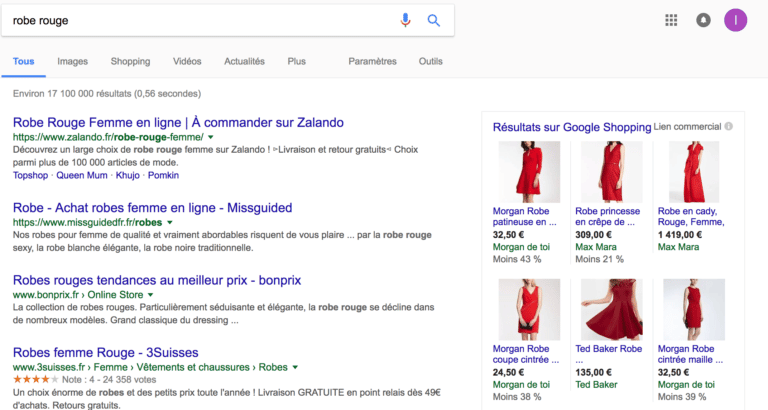Submit search with the magnifying glass icon
Viewport: 768px width, 410px height.
pos(433,21)
